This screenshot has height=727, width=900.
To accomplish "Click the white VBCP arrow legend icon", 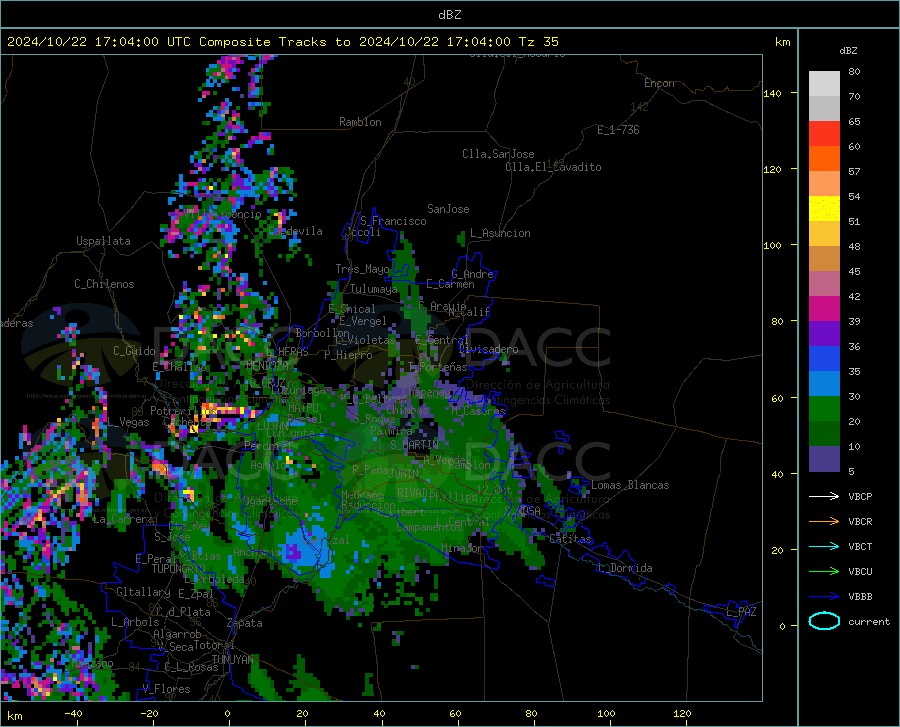I will (824, 496).
